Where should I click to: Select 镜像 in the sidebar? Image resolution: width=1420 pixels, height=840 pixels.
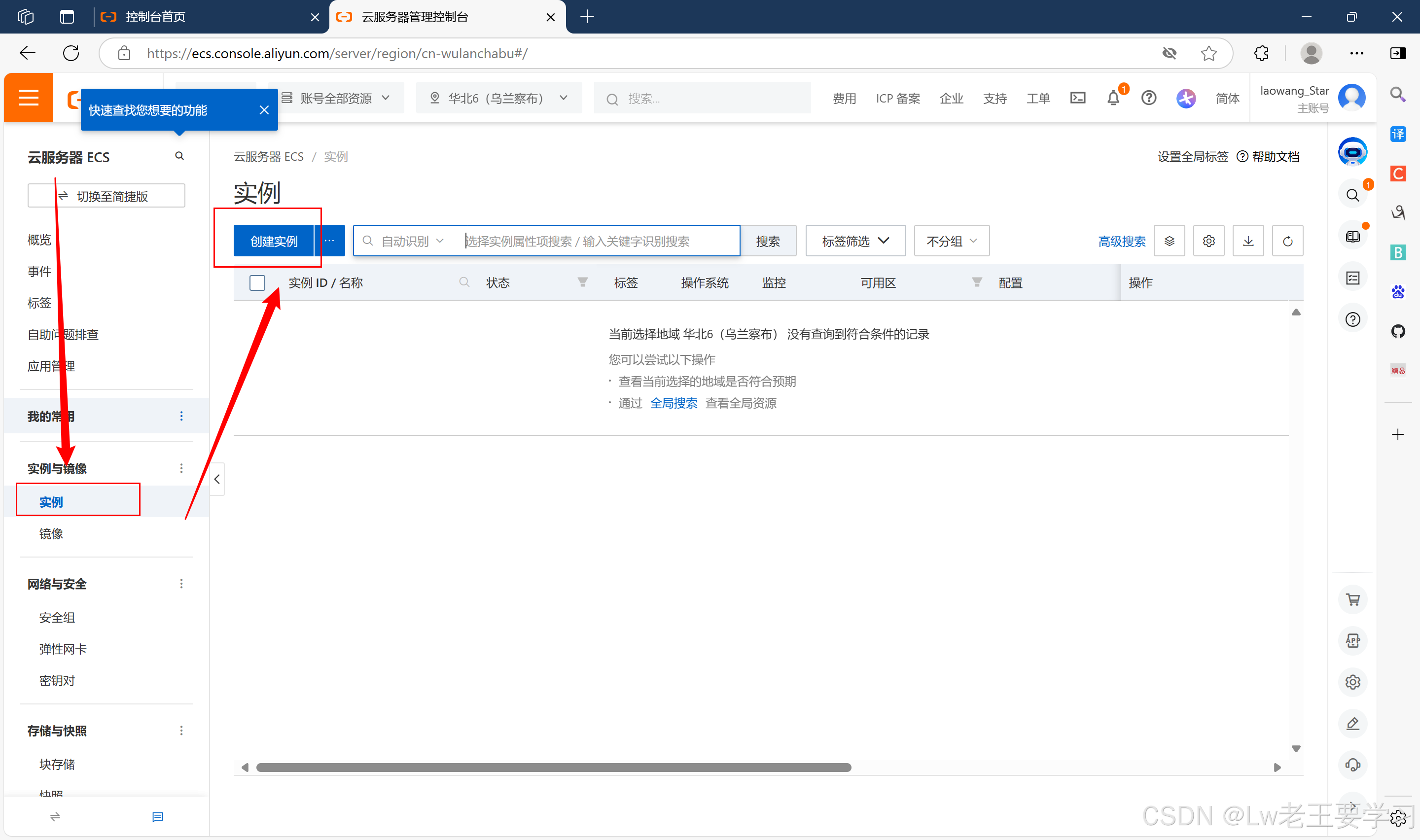tap(51, 534)
